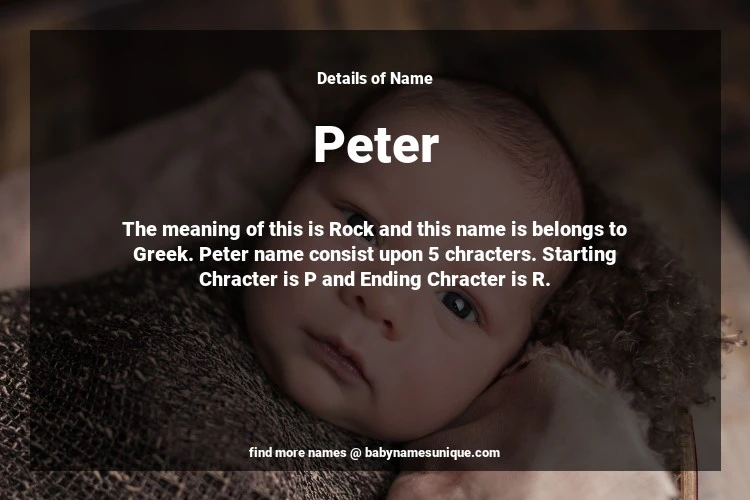Screen dimensions: 750x500
Task: Click 'Ending Chracter' in the last line
Action: (x=434, y=280)
